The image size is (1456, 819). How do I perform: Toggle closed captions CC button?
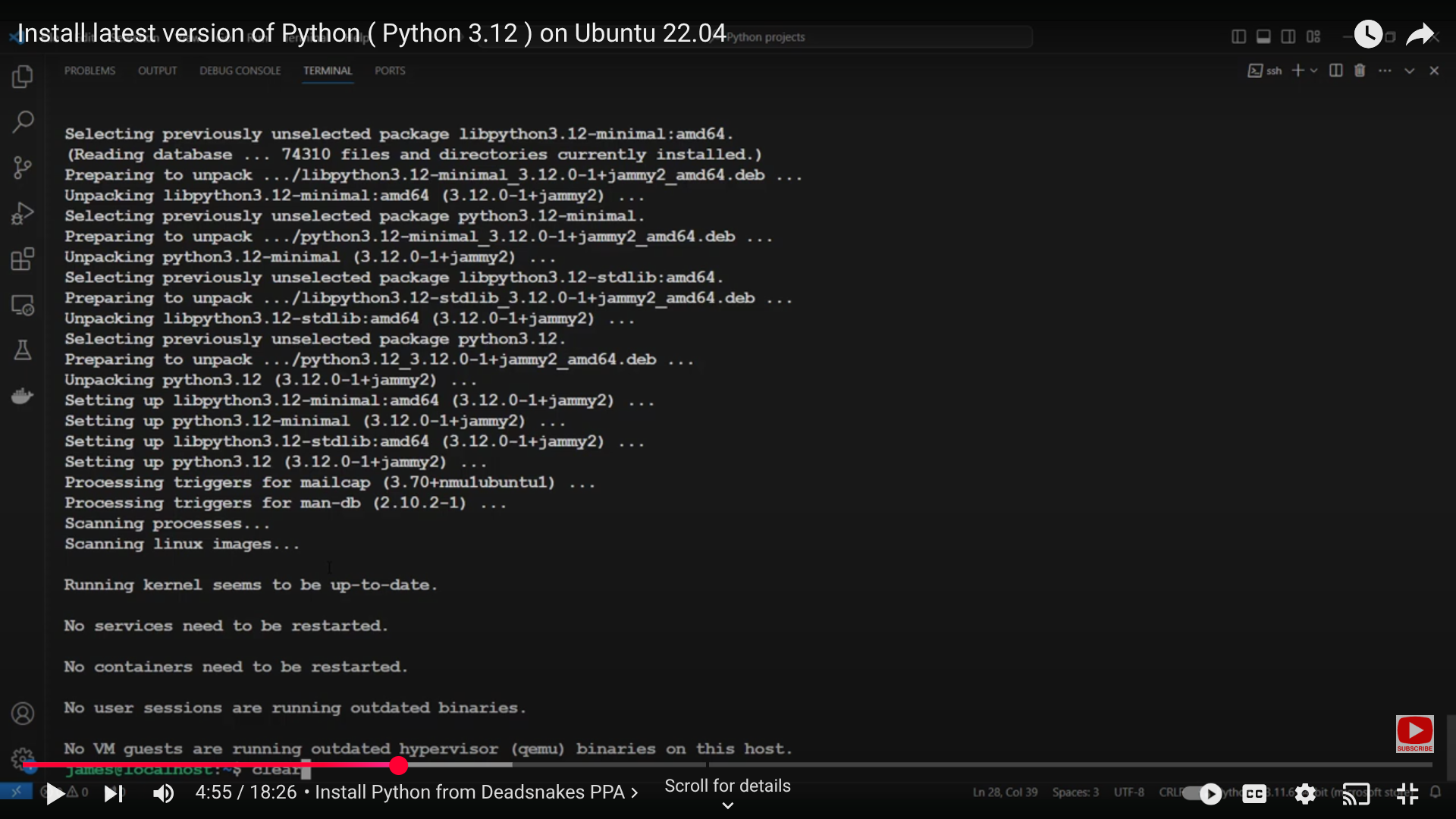pos(1254,794)
